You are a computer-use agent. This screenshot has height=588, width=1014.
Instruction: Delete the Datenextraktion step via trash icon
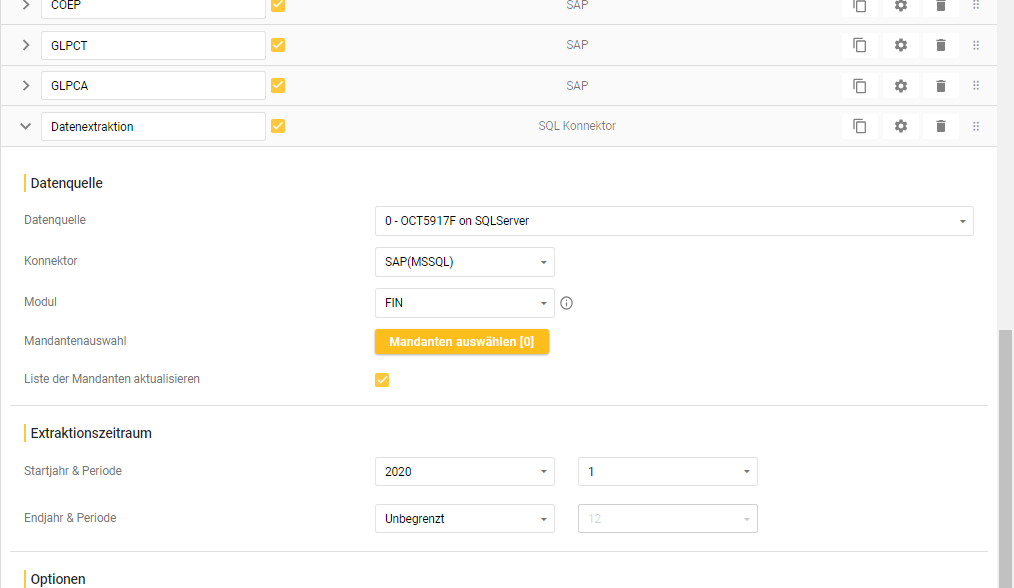(940, 126)
